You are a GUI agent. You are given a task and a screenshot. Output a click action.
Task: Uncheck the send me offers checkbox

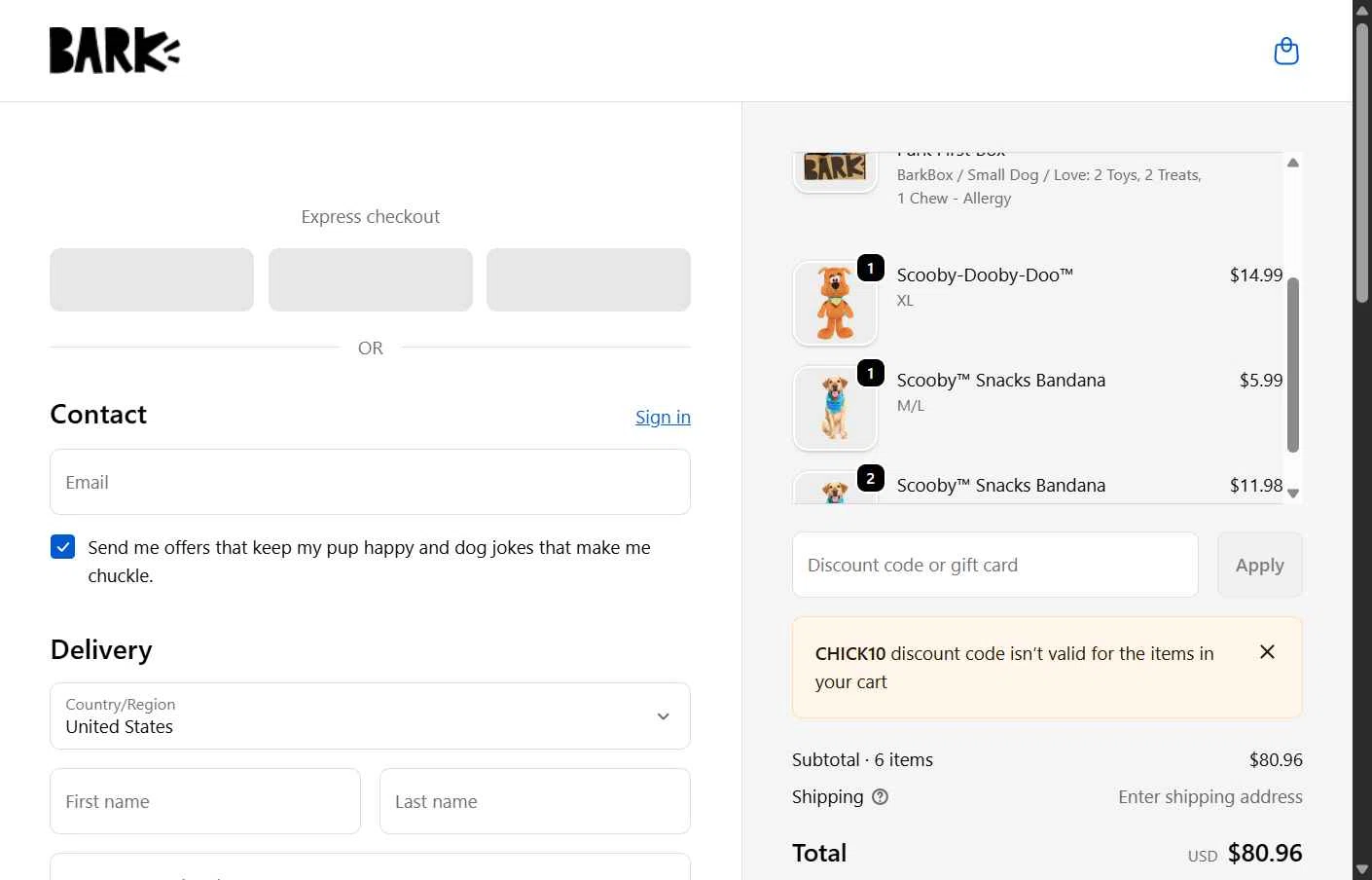tap(62, 547)
